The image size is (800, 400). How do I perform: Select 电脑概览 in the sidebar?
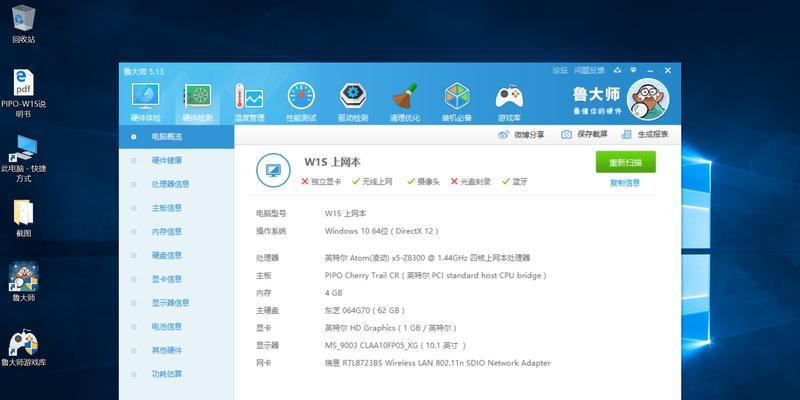pos(177,137)
